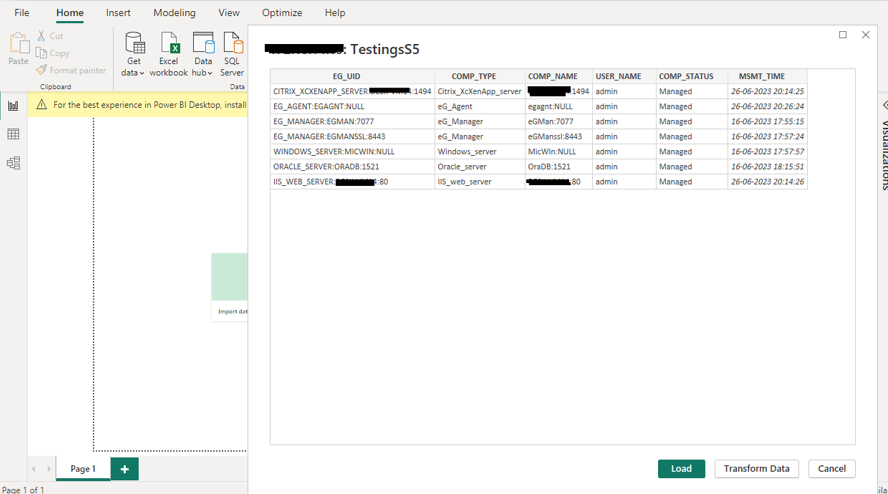Click the COMP_TYPE column header

pos(480,76)
